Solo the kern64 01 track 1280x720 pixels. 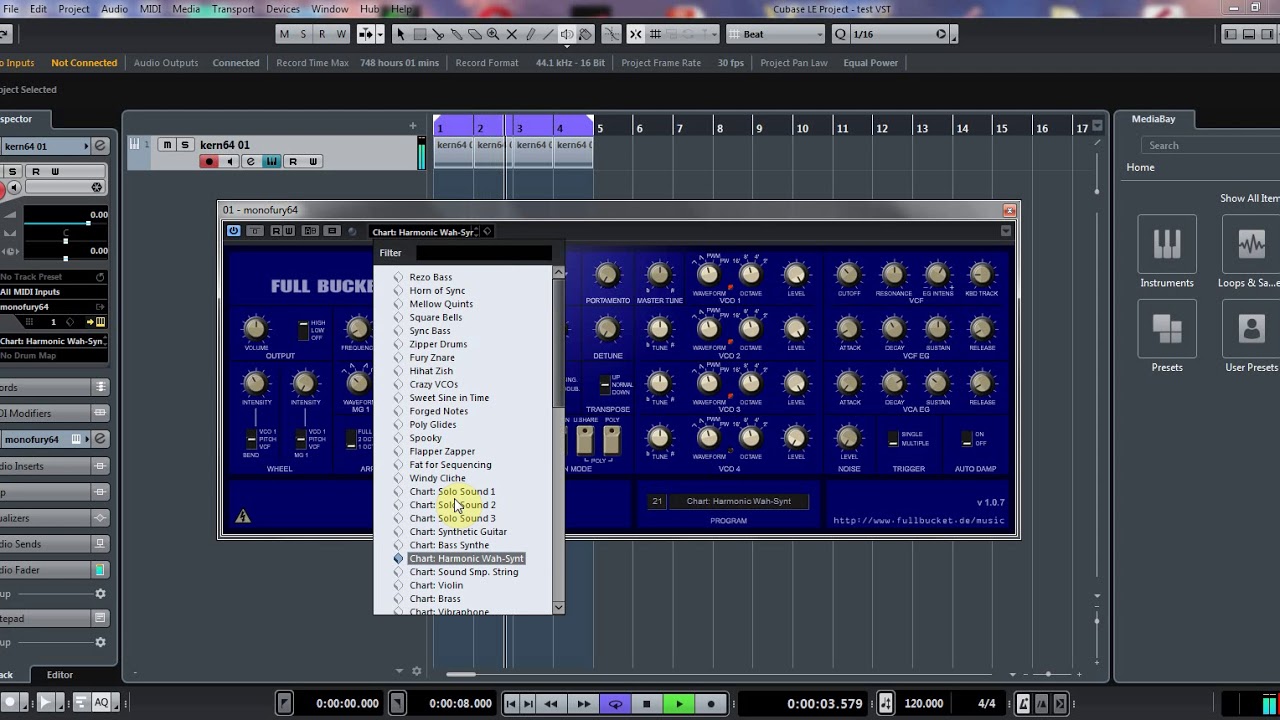pyautogui.click(x=184, y=145)
